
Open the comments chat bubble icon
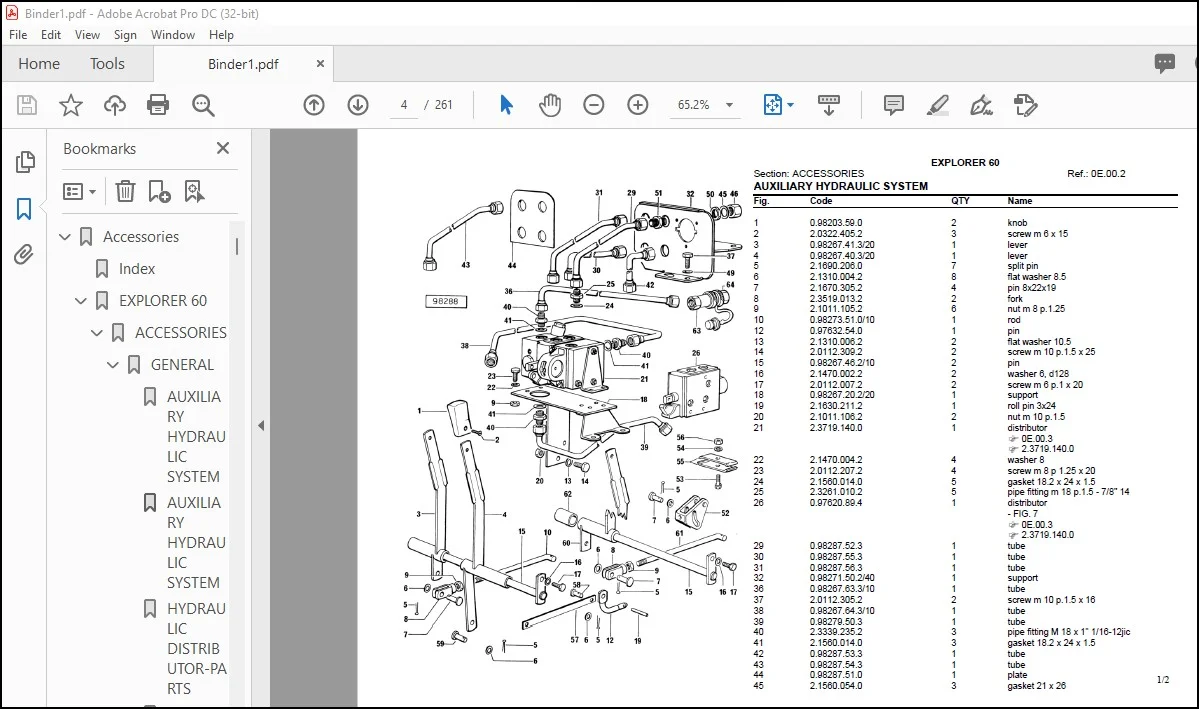pyautogui.click(x=1165, y=63)
